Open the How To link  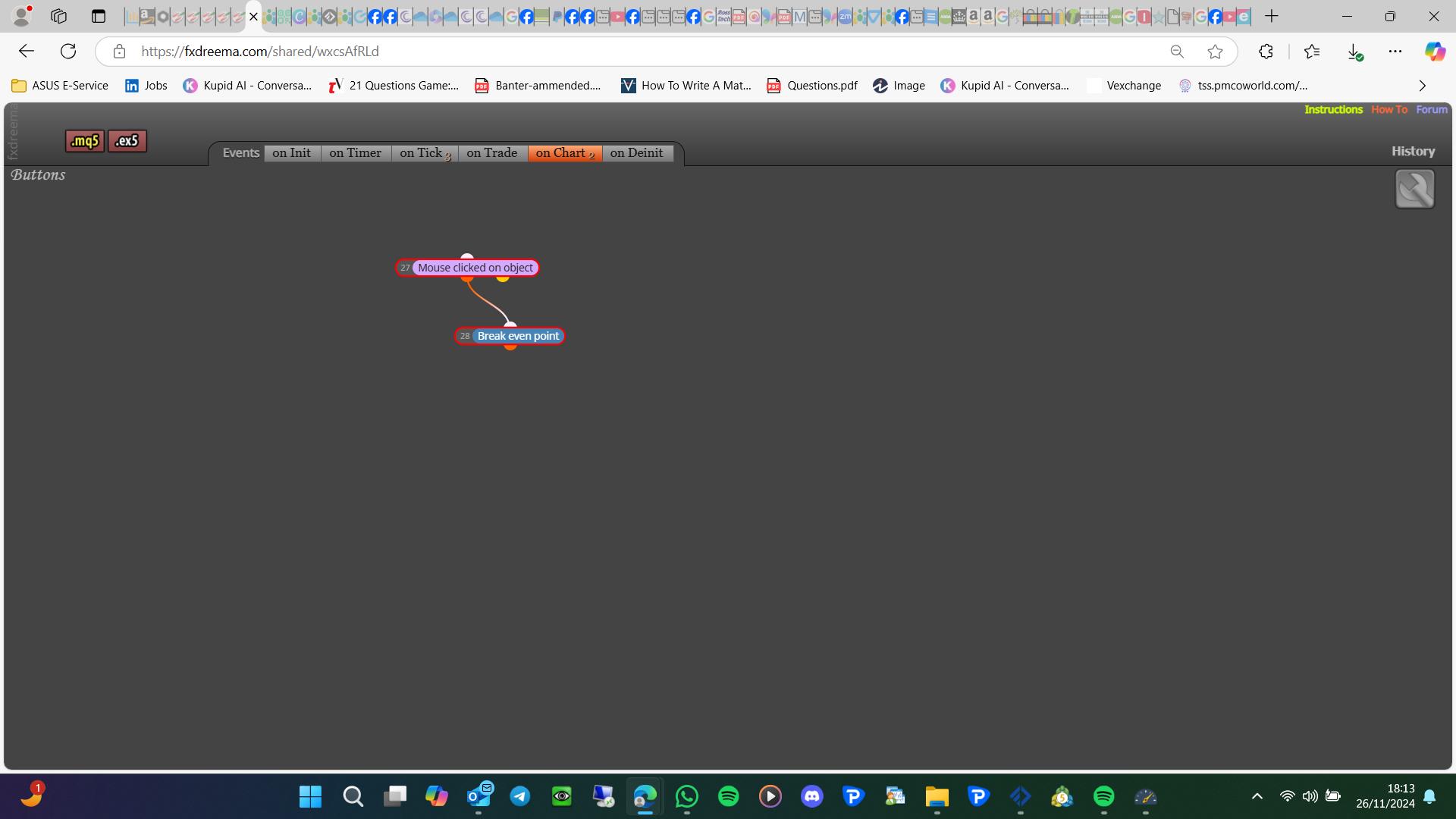tap(1389, 110)
